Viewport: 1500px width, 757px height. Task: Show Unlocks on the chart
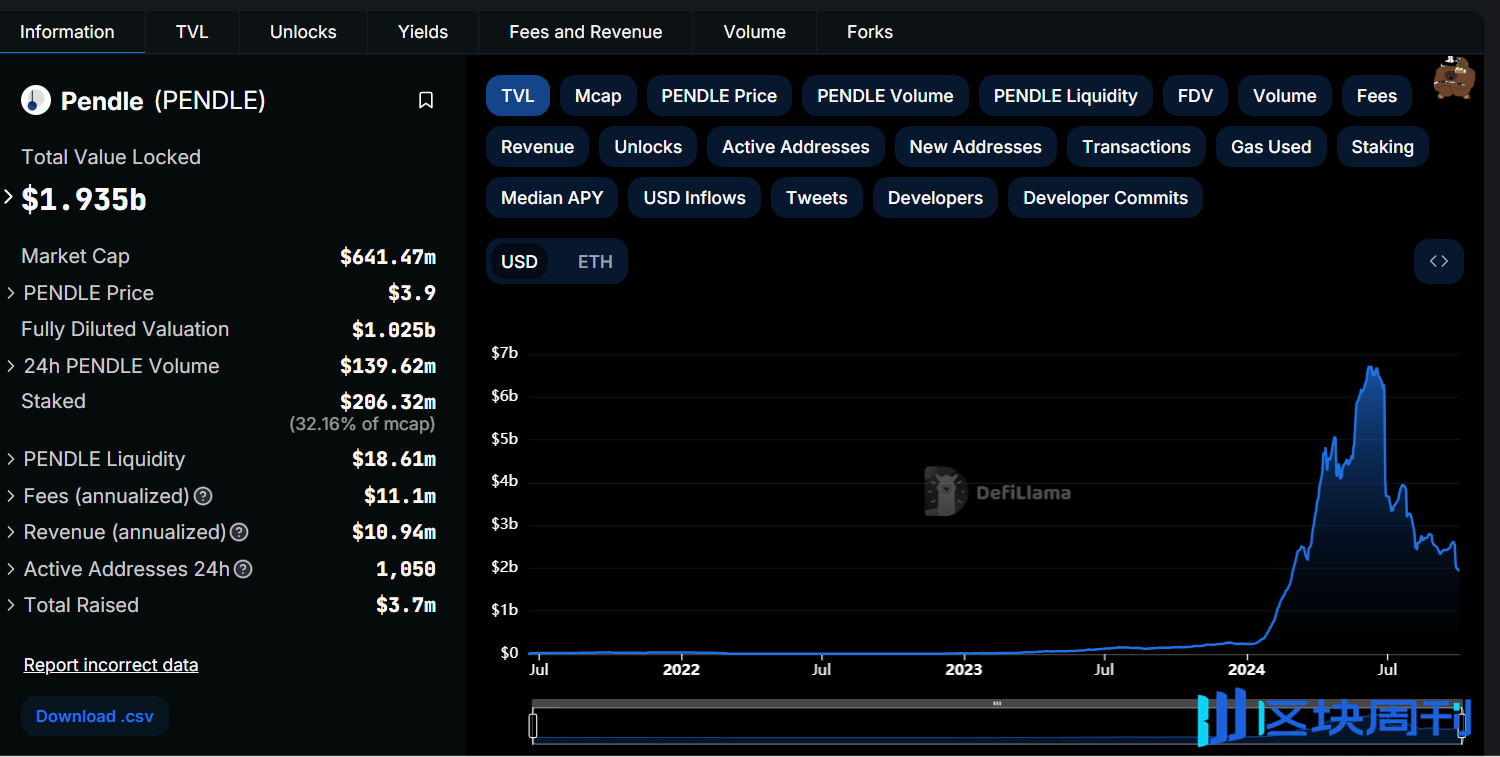click(x=648, y=147)
